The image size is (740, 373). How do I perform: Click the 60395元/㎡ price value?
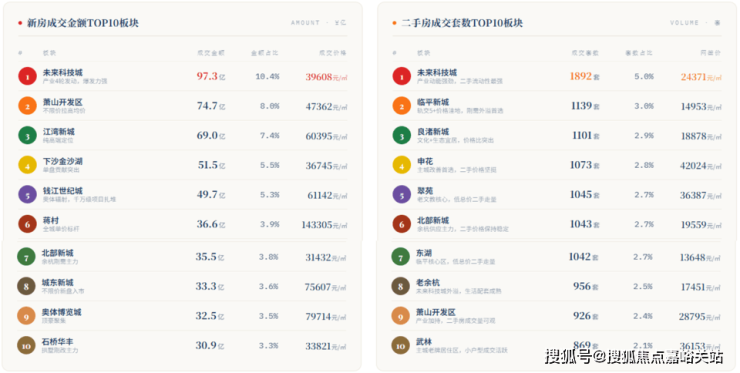(x=326, y=136)
